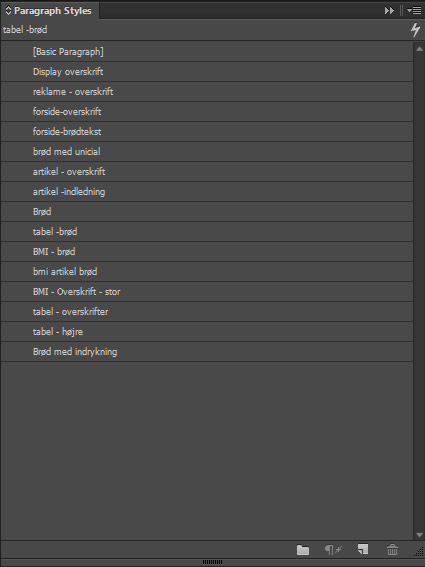
Task: Click the scrollbar up arrow
Action: coord(419,49)
